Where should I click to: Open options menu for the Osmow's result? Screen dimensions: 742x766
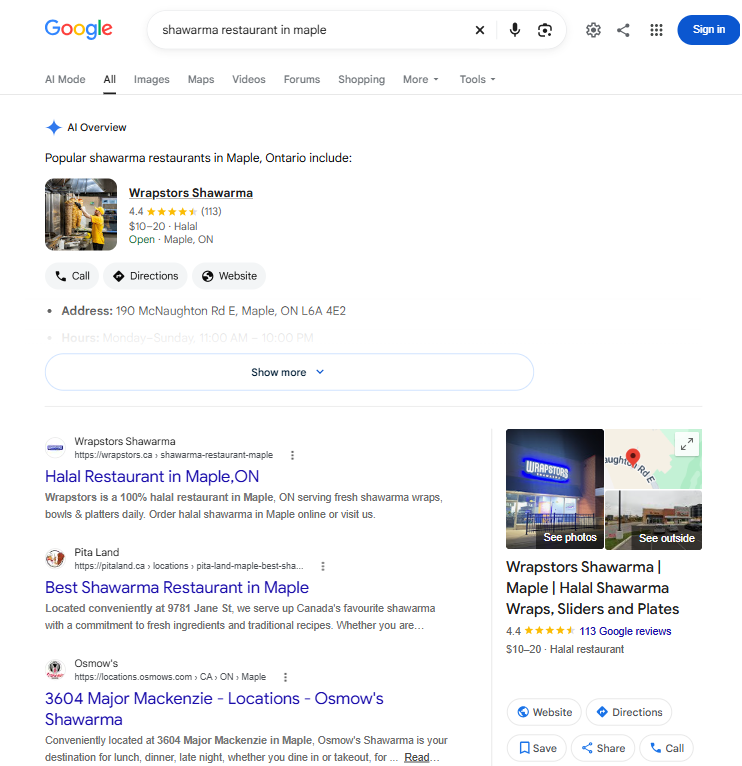click(285, 677)
